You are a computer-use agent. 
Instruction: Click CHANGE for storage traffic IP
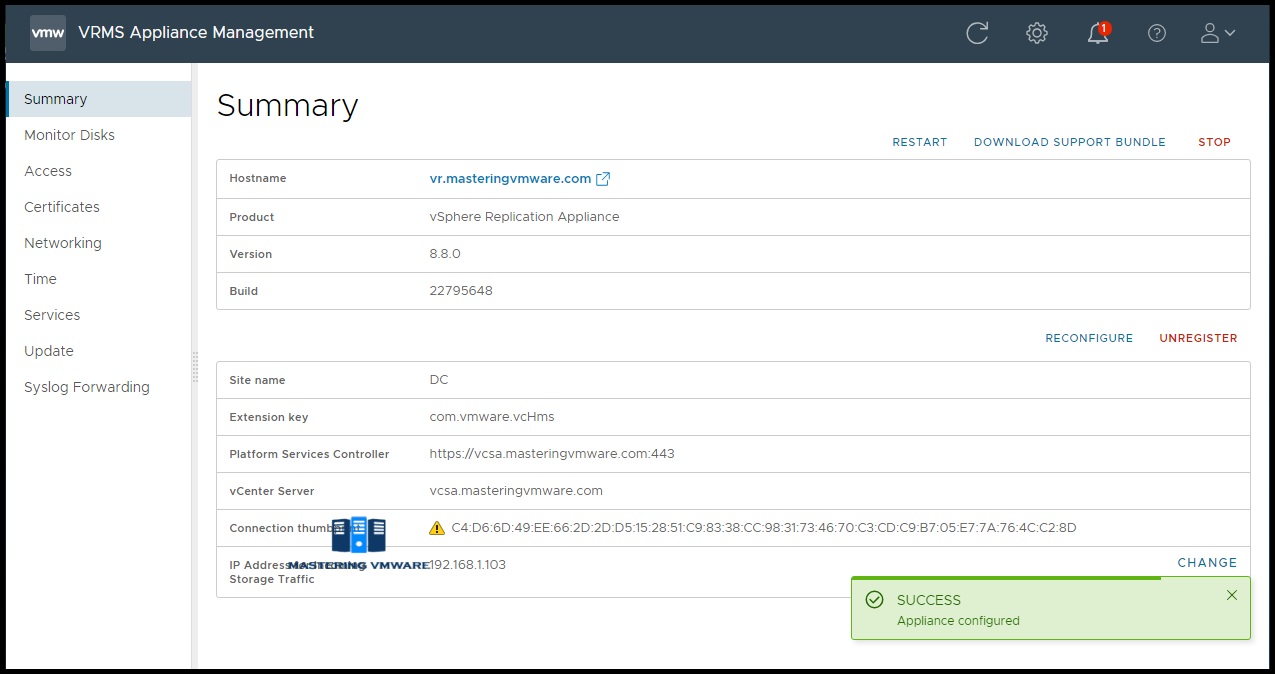1207,563
